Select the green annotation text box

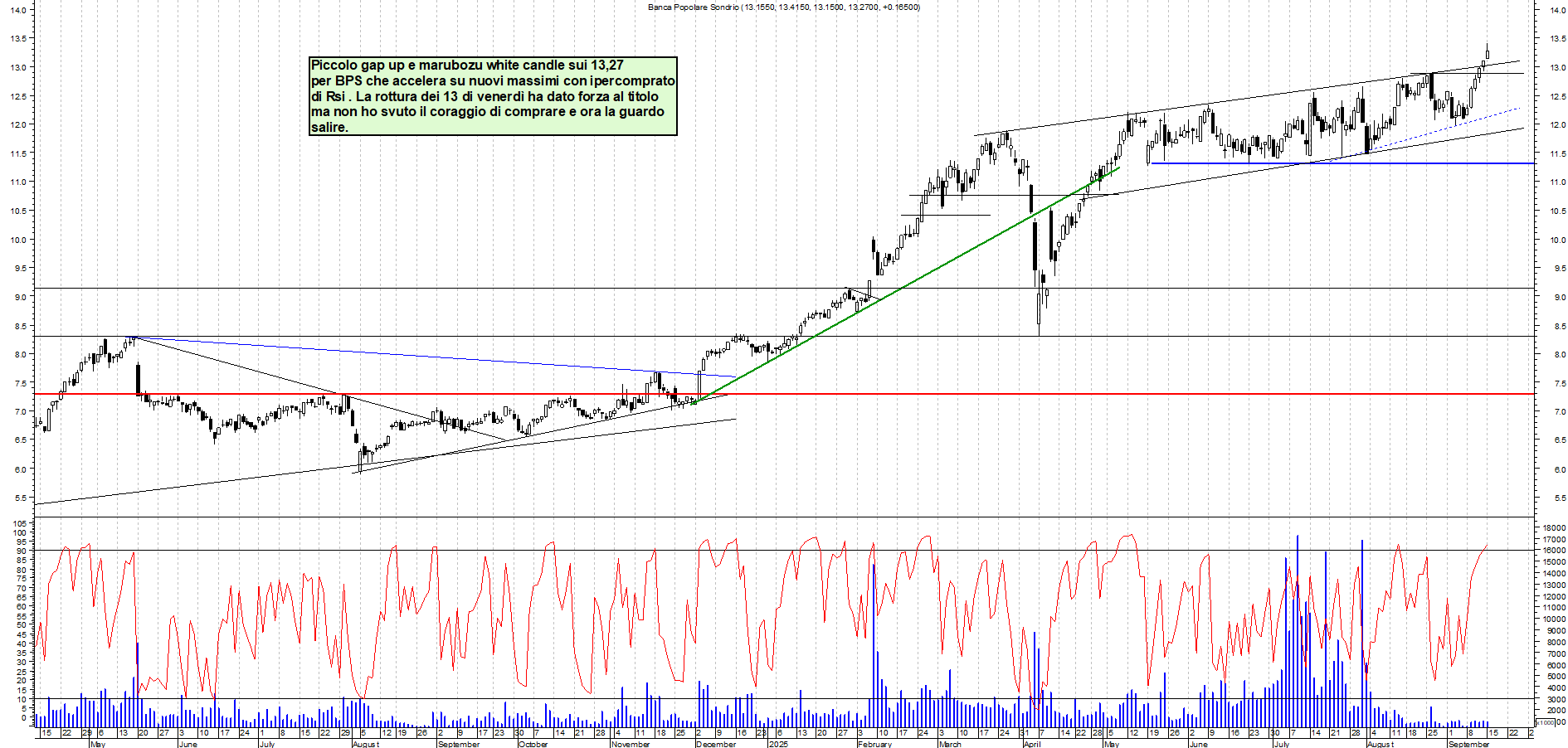pos(493,96)
